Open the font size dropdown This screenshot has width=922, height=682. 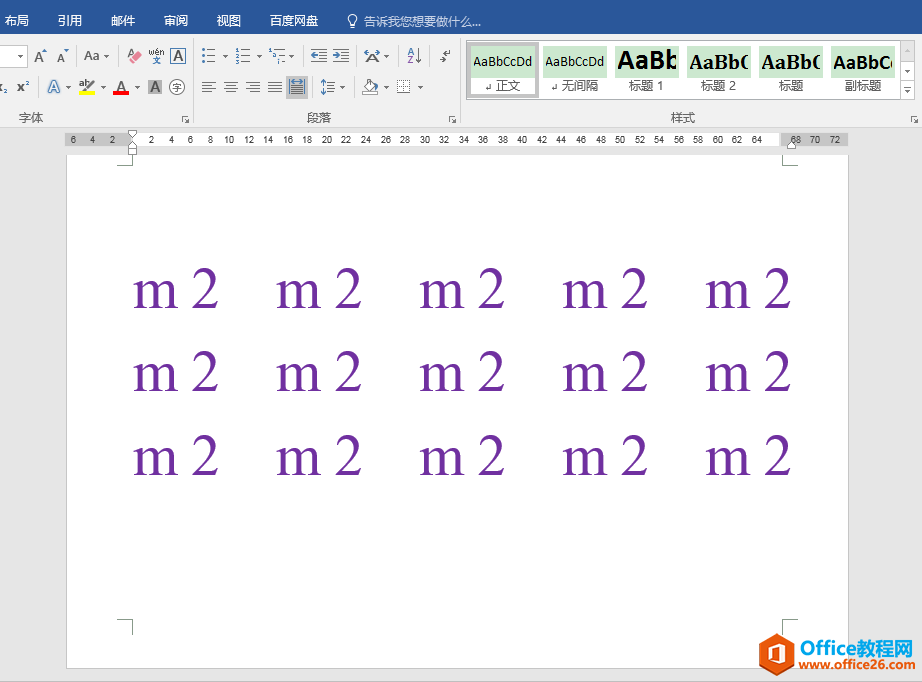click(21, 56)
